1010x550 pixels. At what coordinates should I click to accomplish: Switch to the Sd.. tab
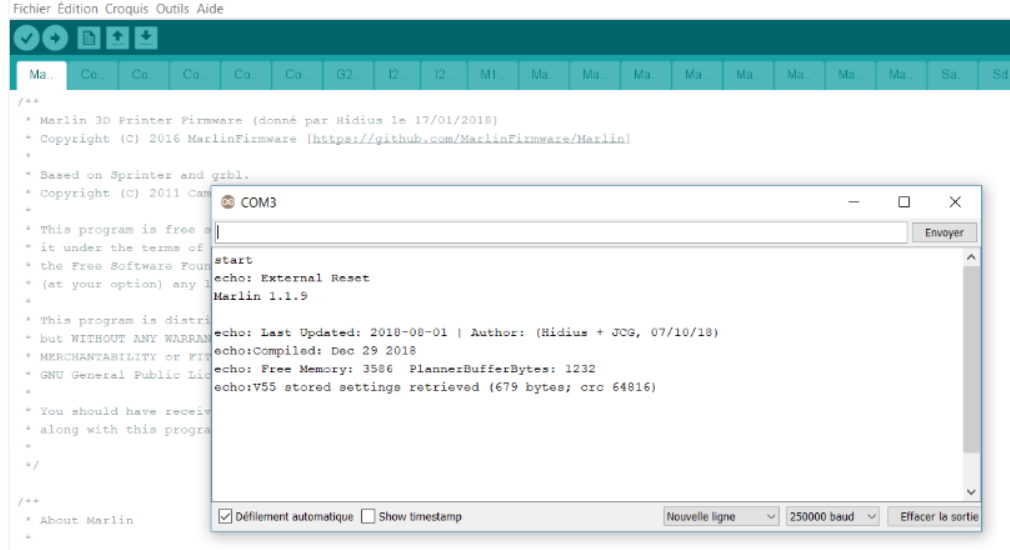[x=996, y=75]
